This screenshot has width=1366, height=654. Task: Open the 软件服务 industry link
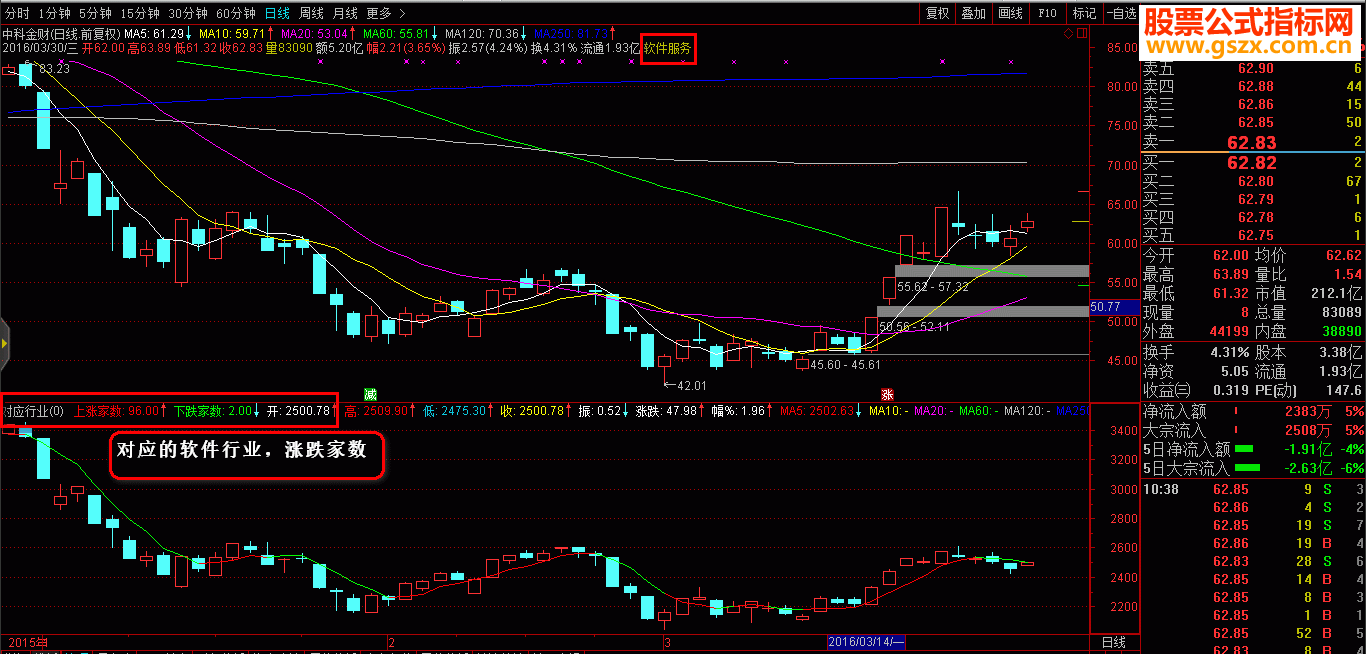point(667,48)
